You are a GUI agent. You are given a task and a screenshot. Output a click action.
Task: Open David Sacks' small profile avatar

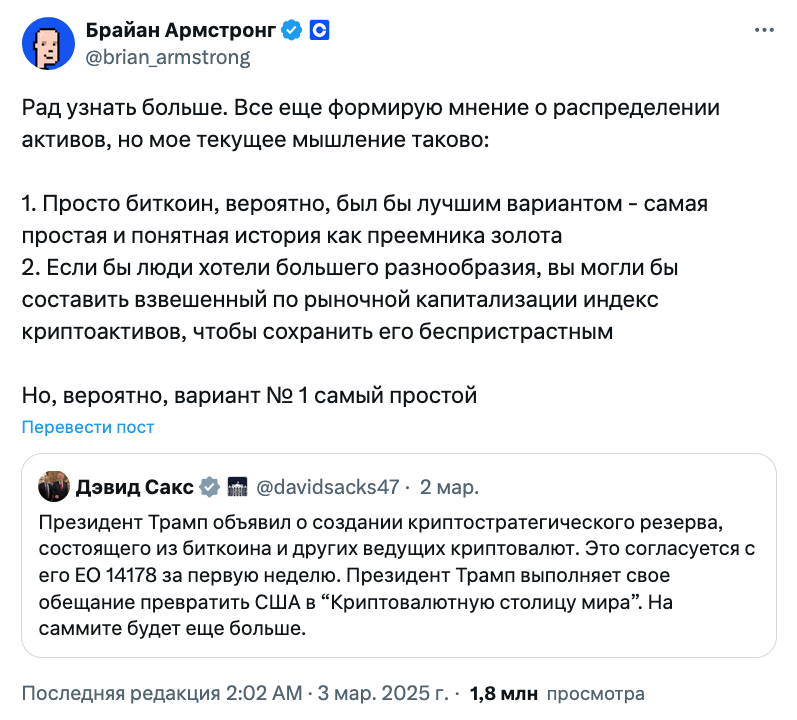coord(53,487)
